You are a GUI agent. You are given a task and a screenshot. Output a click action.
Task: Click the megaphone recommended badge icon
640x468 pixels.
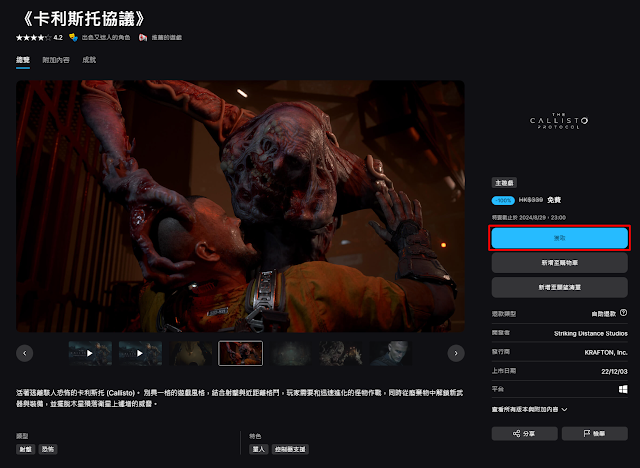[x=143, y=38]
